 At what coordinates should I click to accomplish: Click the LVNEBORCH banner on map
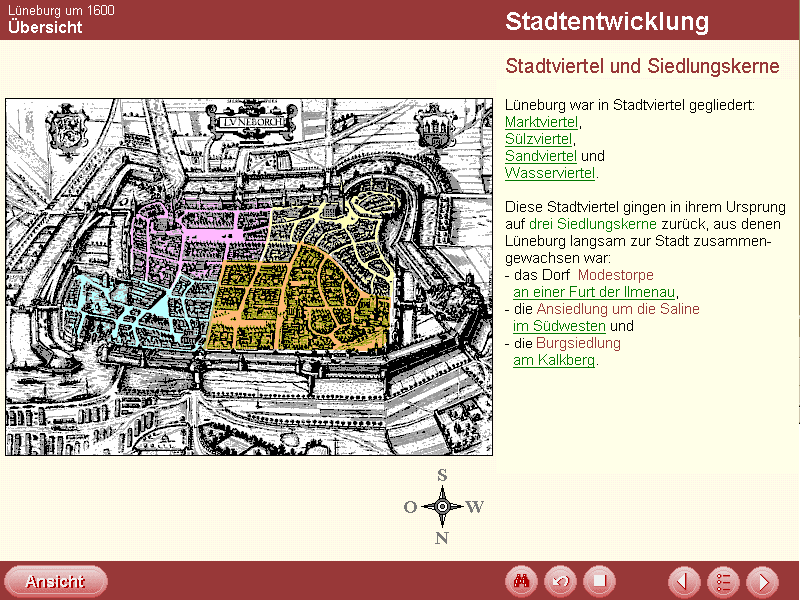coord(252,122)
